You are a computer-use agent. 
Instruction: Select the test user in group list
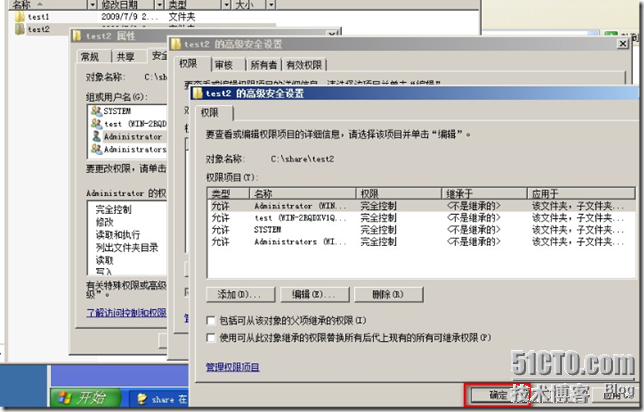(x=128, y=123)
